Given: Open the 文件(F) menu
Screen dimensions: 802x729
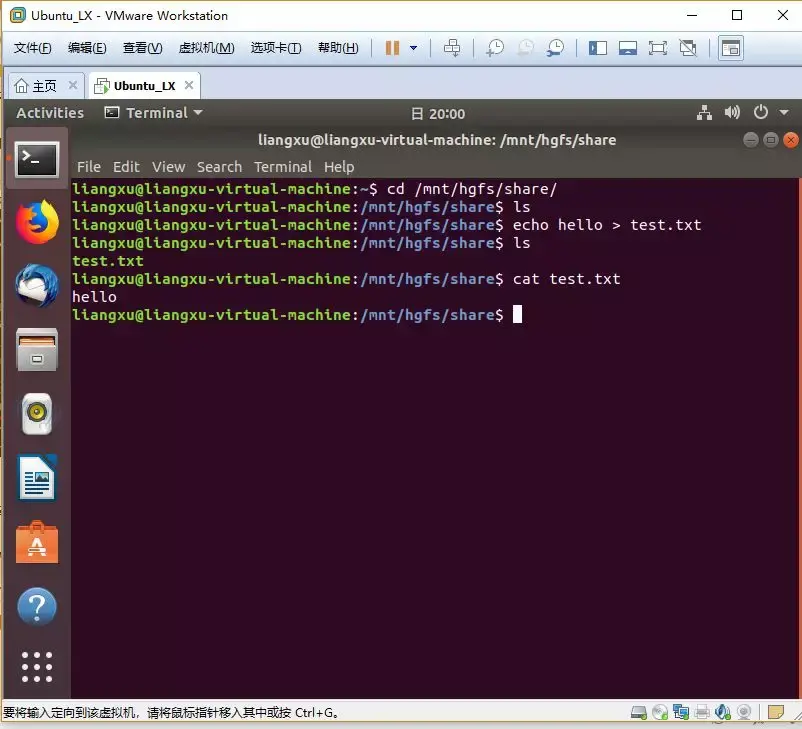Looking at the screenshot, I should (x=32, y=48).
